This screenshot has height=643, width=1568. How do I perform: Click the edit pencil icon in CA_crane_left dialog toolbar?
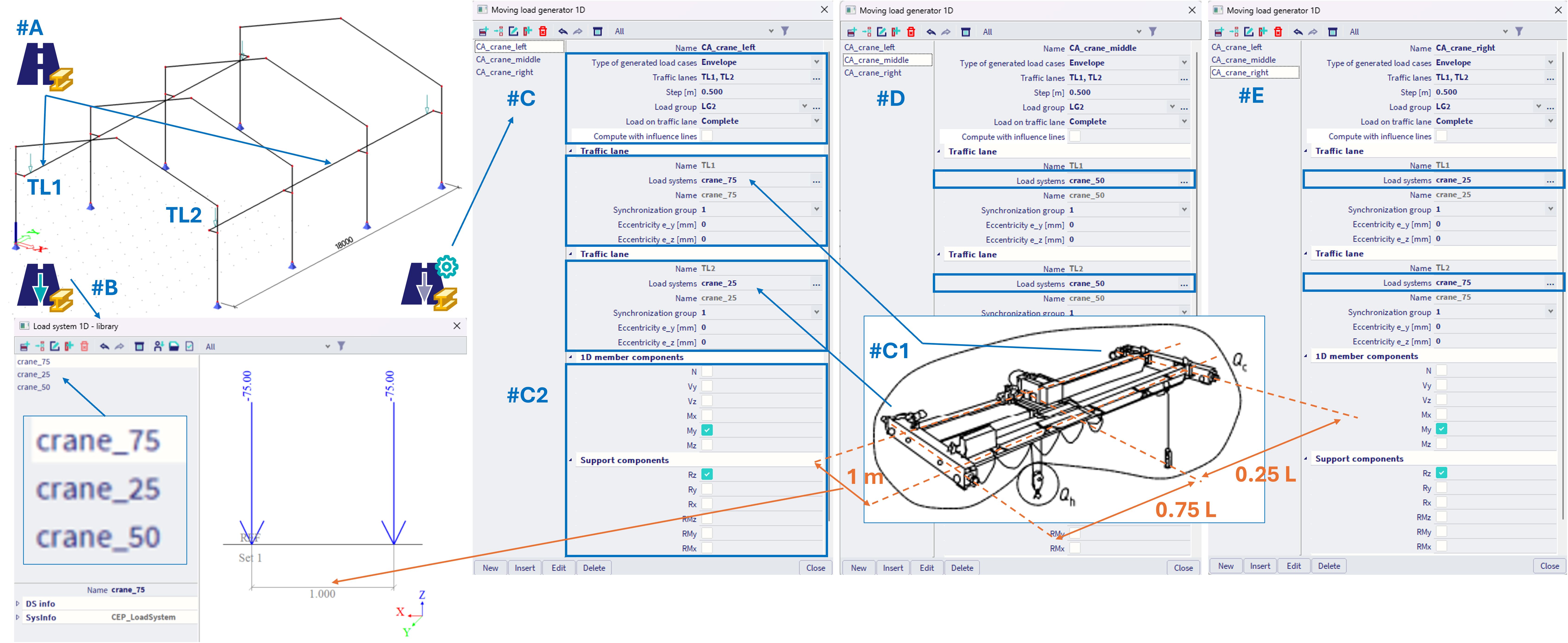(x=513, y=31)
